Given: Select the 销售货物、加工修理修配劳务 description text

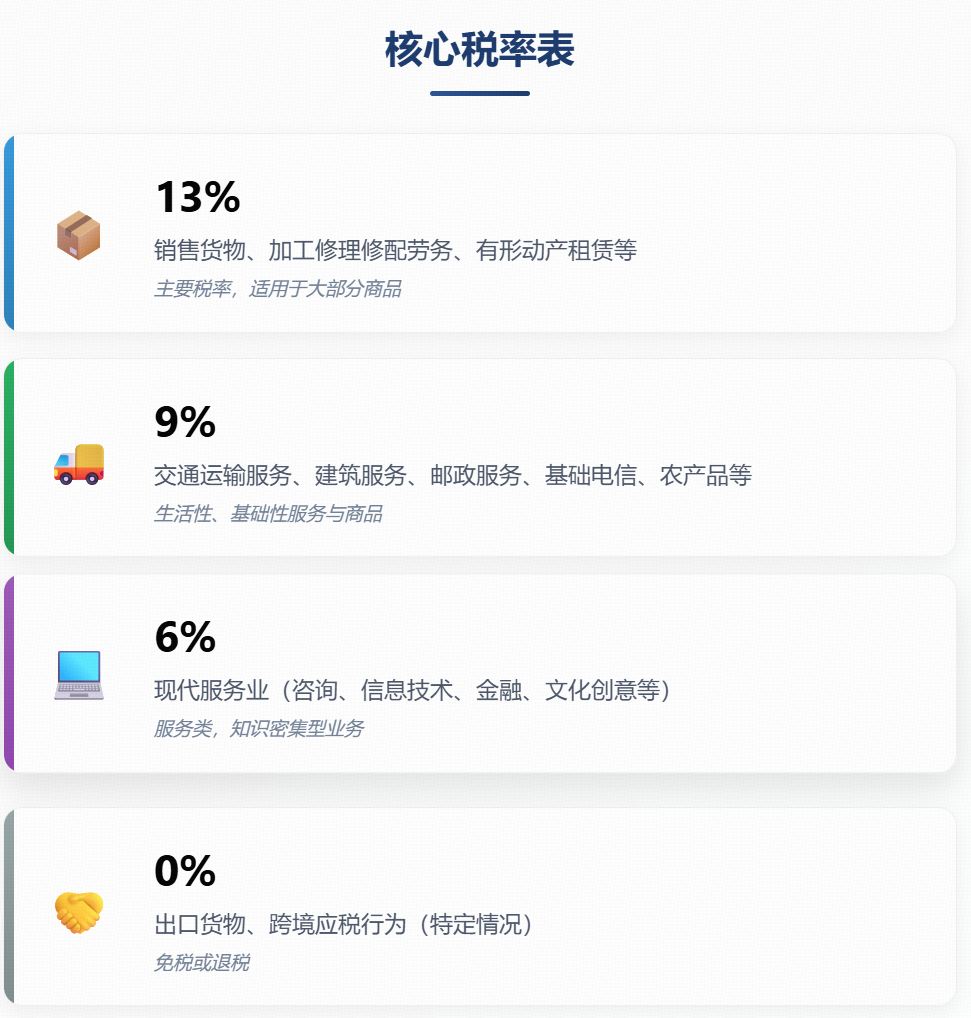Looking at the screenshot, I should [x=395, y=250].
